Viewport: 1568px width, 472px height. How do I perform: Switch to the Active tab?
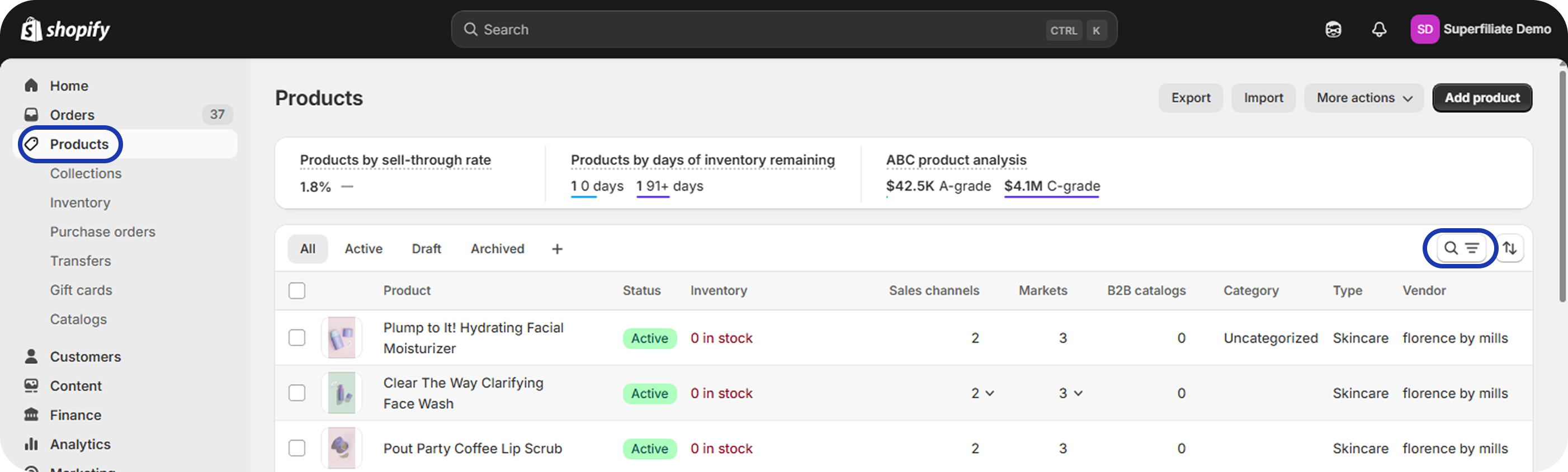363,248
